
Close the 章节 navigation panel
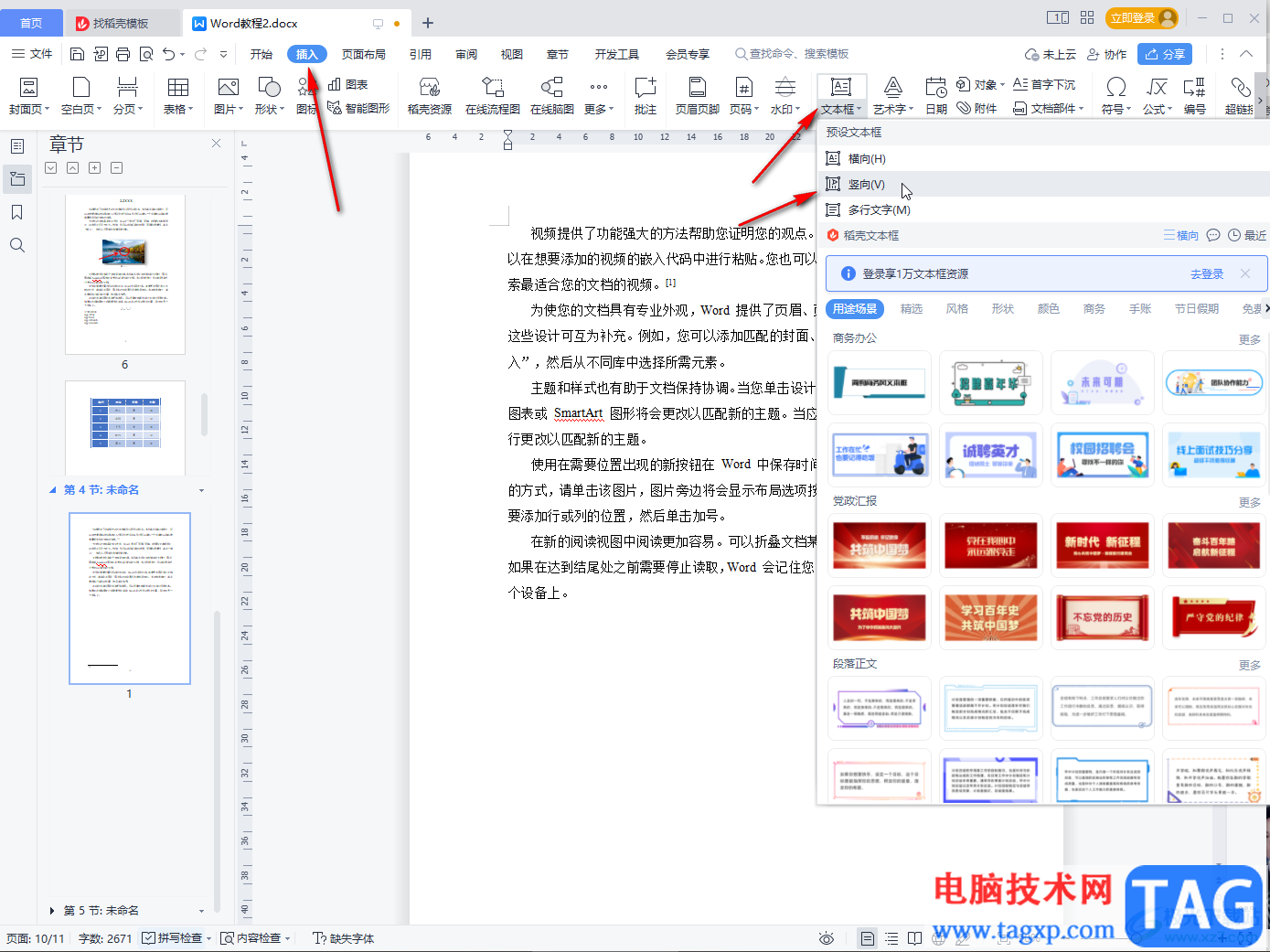(216, 144)
